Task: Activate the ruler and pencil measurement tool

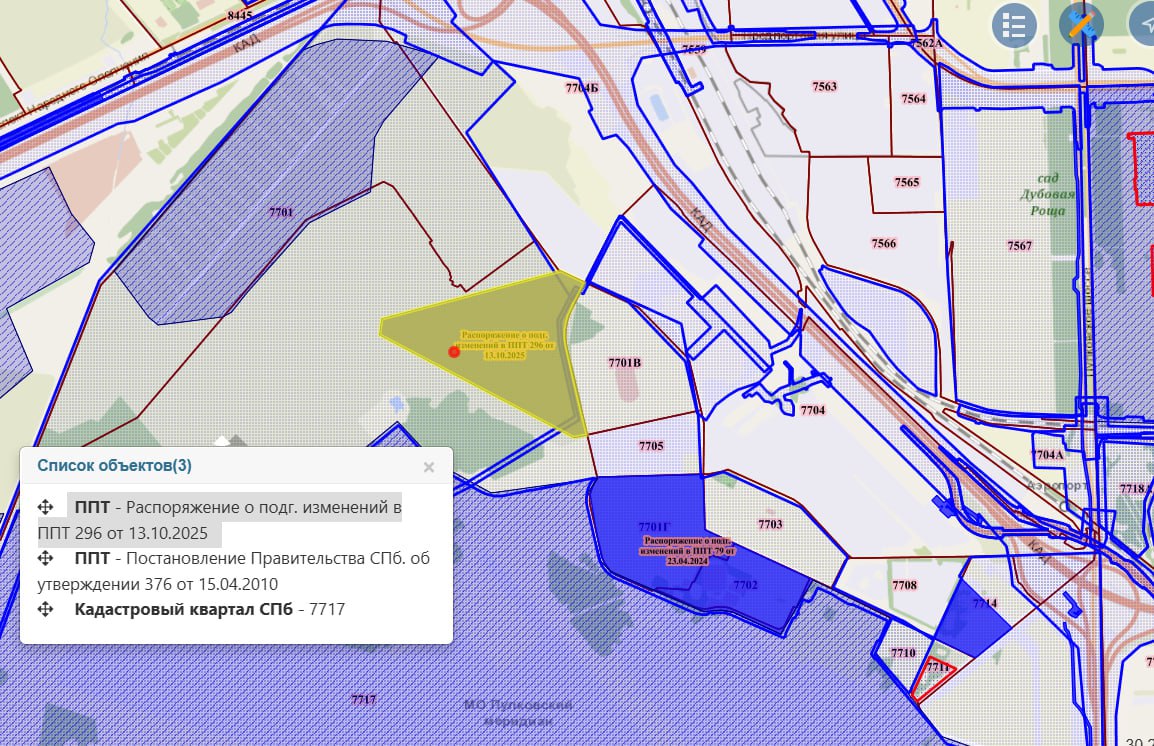Action: (1080, 25)
